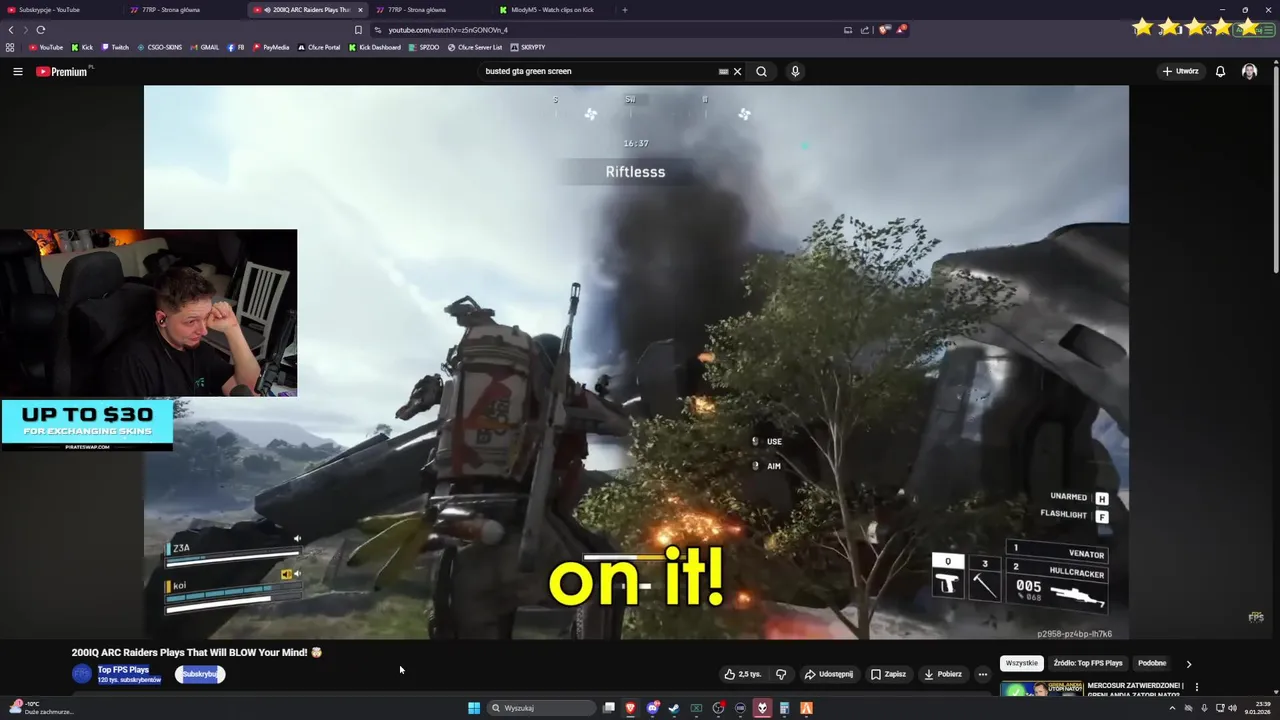This screenshot has width=1280, height=720.
Task: Open Brave browser from the taskbar
Action: 630,708
